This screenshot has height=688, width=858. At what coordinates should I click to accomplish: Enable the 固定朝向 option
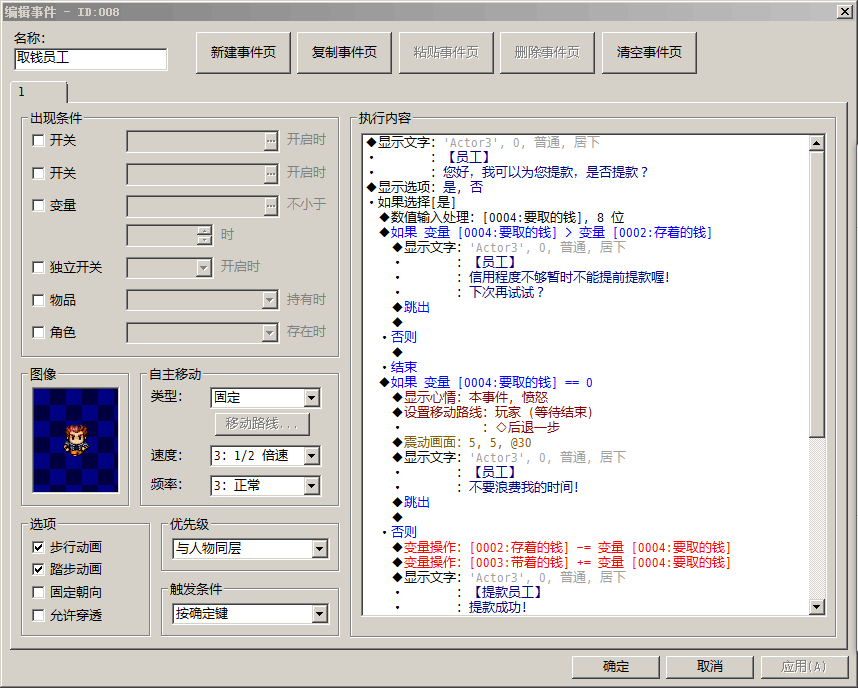[38, 592]
